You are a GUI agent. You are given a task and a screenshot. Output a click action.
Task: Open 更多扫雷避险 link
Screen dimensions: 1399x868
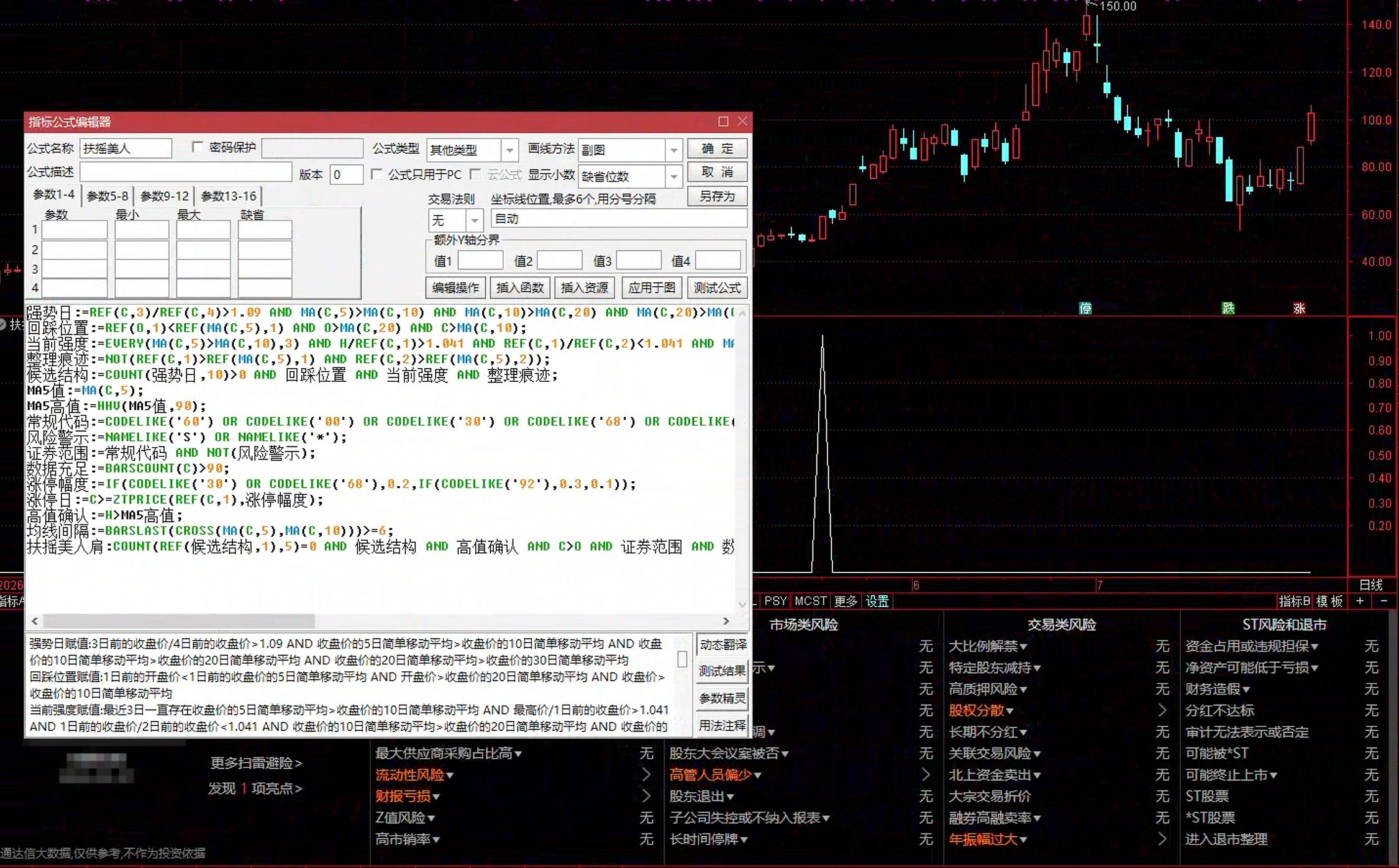coord(256,762)
